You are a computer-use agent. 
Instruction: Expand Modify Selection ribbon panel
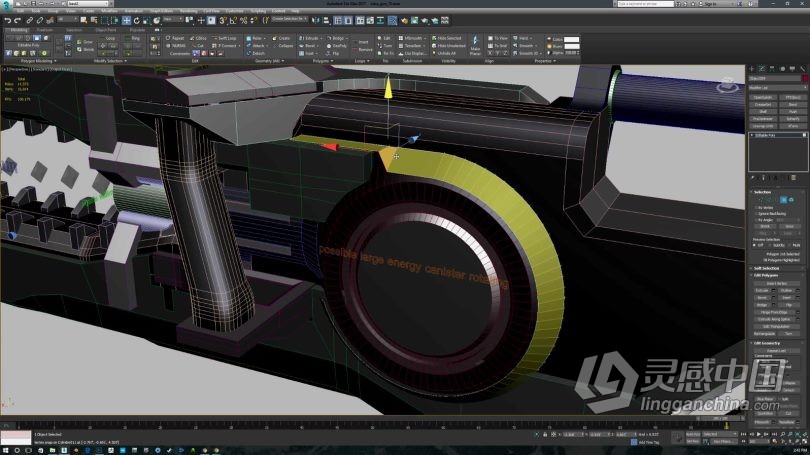tap(110, 61)
